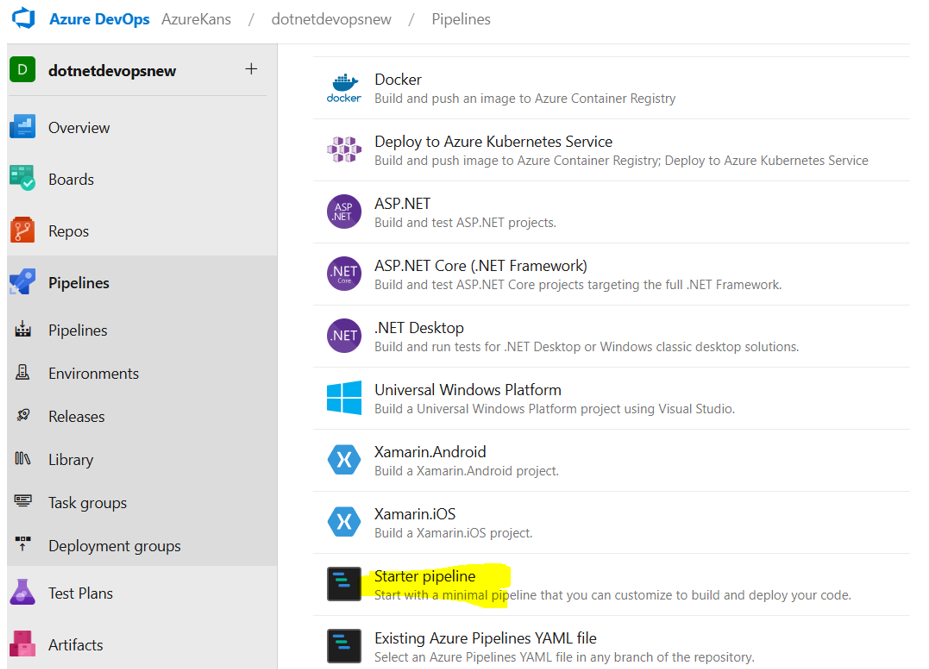Open Releases via its sidebar icon

22,416
